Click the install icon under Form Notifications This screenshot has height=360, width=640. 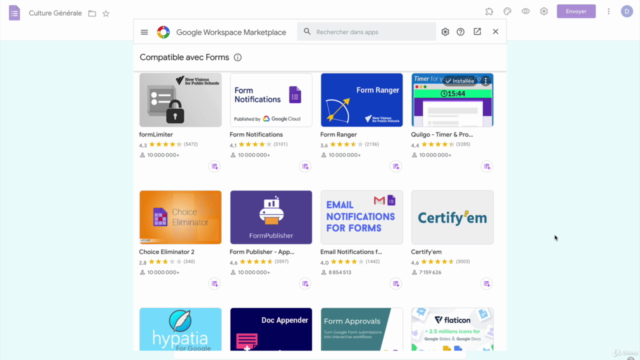point(305,167)
